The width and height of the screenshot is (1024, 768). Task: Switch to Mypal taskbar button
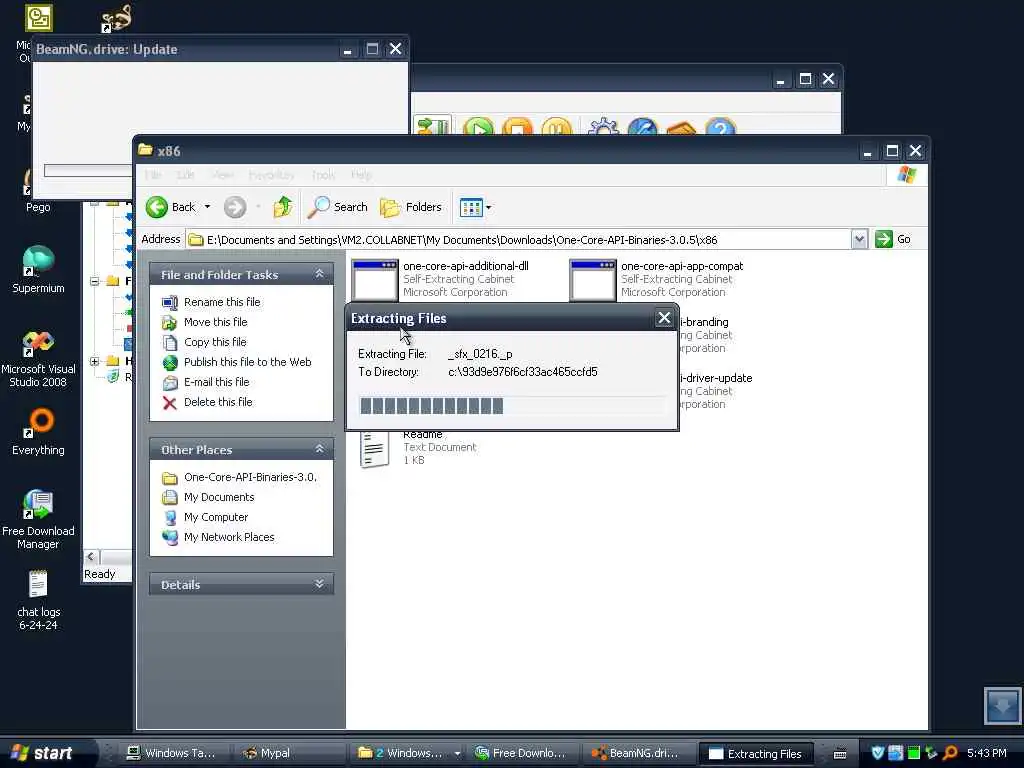tap(287, 753)
